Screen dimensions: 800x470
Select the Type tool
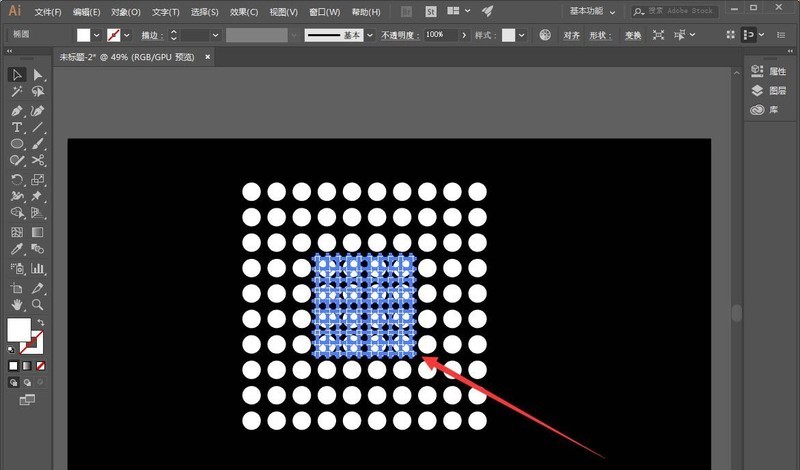tap(17, 127)
